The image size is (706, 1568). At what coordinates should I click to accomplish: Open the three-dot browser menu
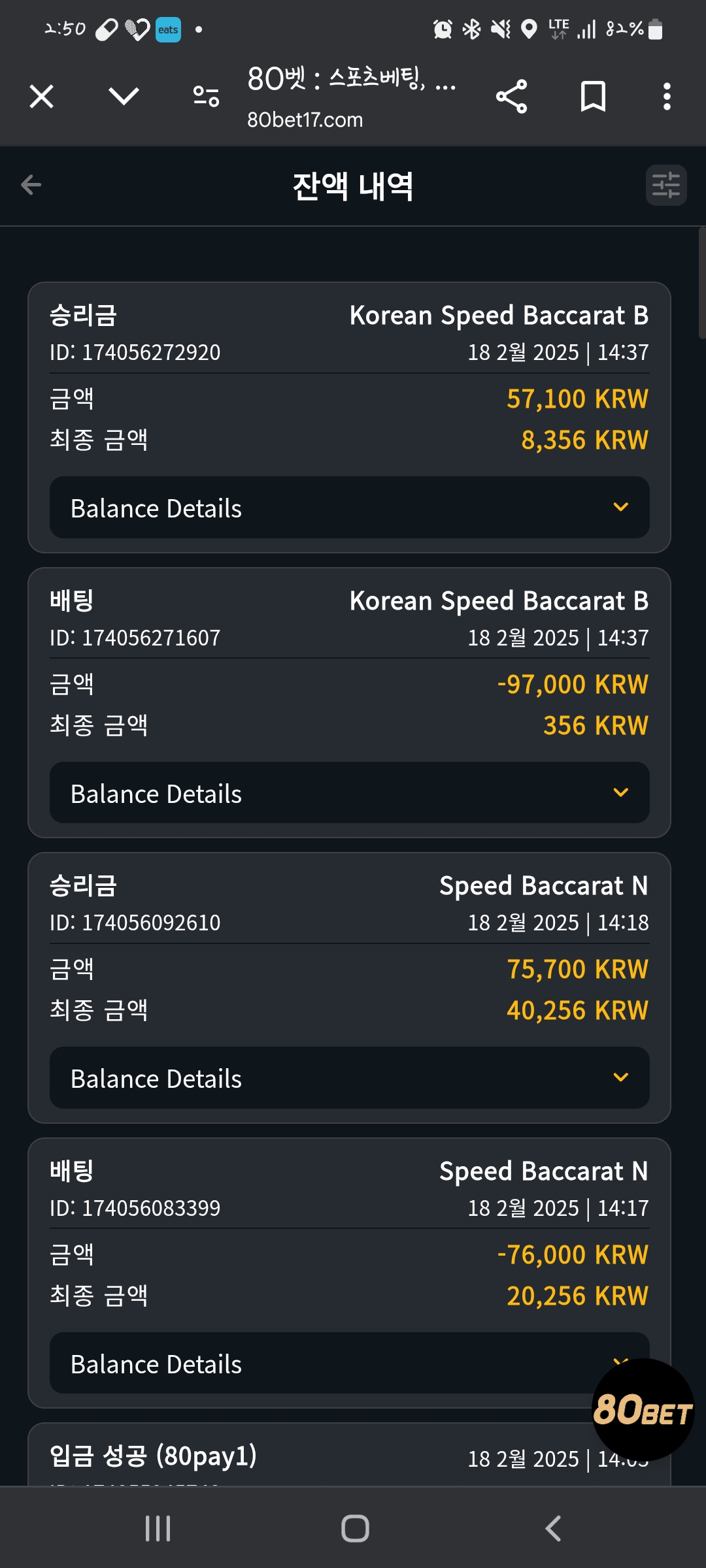(667, 97)
